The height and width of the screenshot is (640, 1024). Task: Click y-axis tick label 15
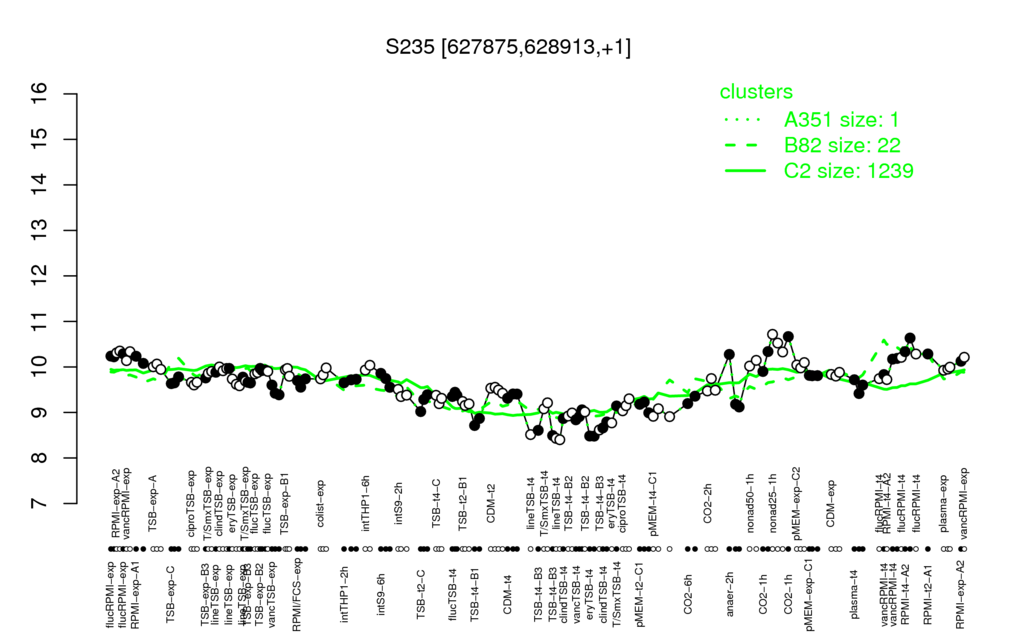click(x=39, y=139)
